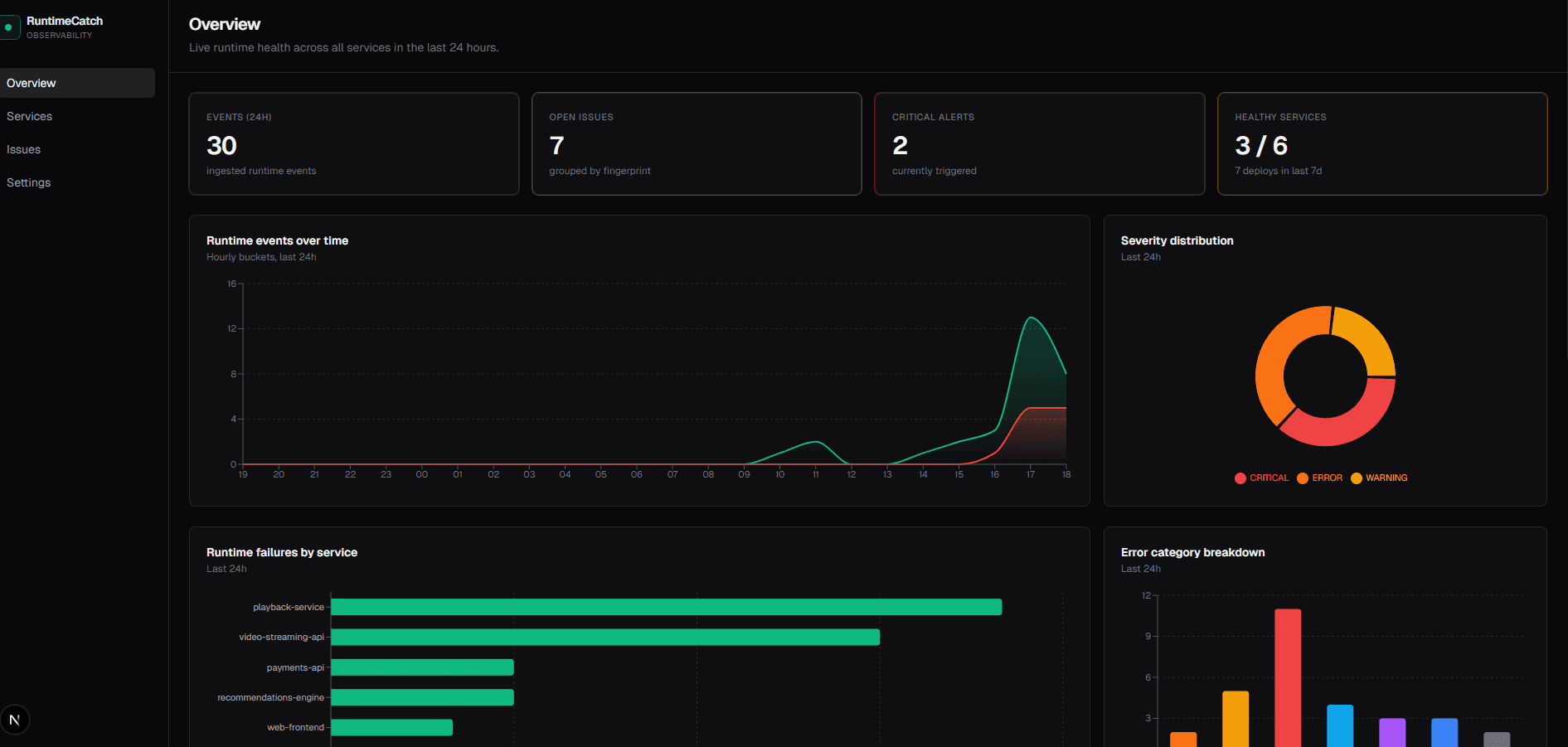Click the red critical donut segment
Image resolution: width=1568 pixels, height=747 pixels.
click(1352, 421)
